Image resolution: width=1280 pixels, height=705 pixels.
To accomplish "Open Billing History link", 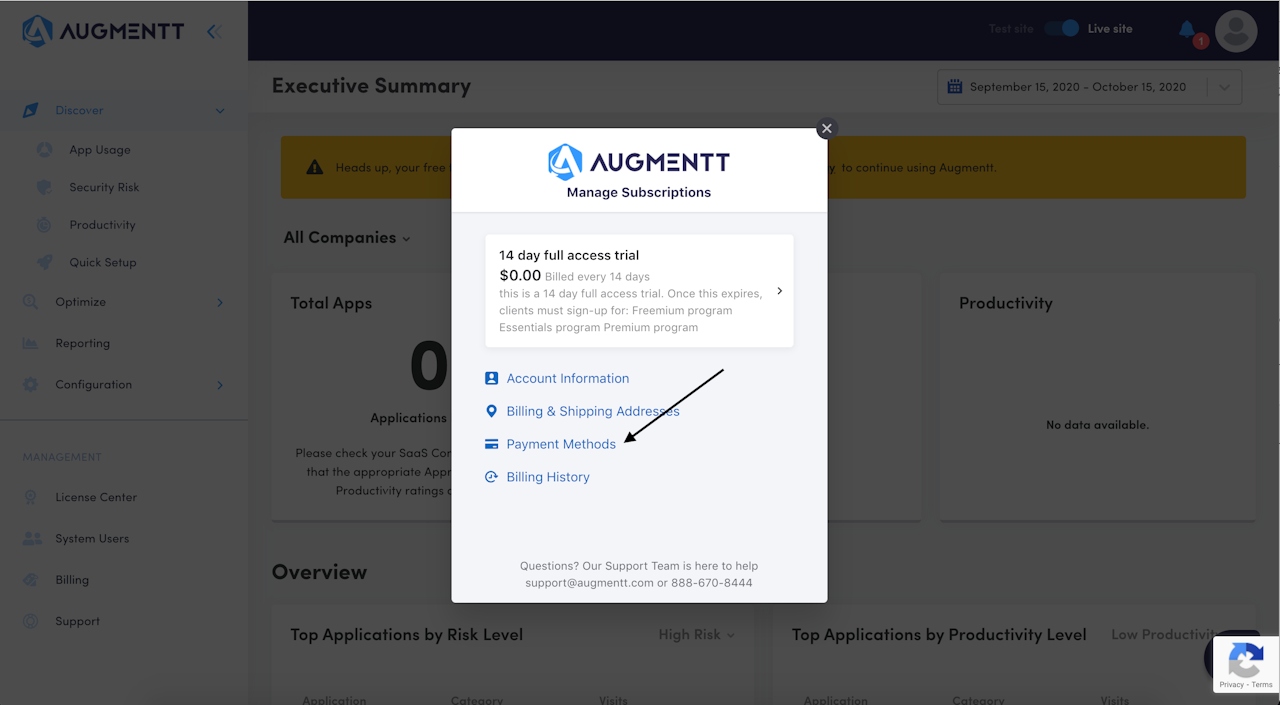I will tap(548, 477).
